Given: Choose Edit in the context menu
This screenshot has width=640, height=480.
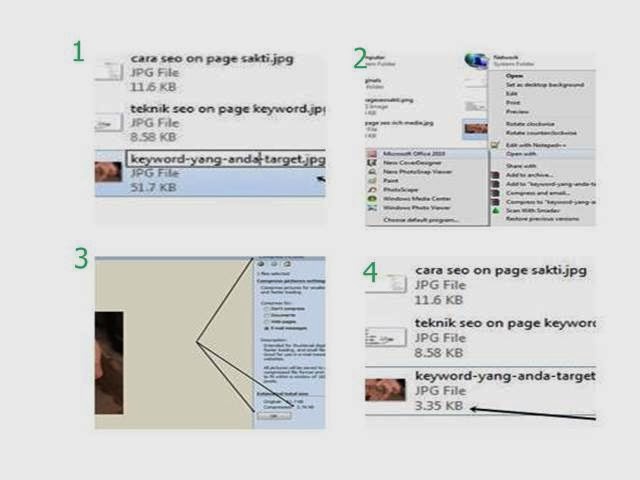Looking at the screenshot, I should [x=511, y=93].
